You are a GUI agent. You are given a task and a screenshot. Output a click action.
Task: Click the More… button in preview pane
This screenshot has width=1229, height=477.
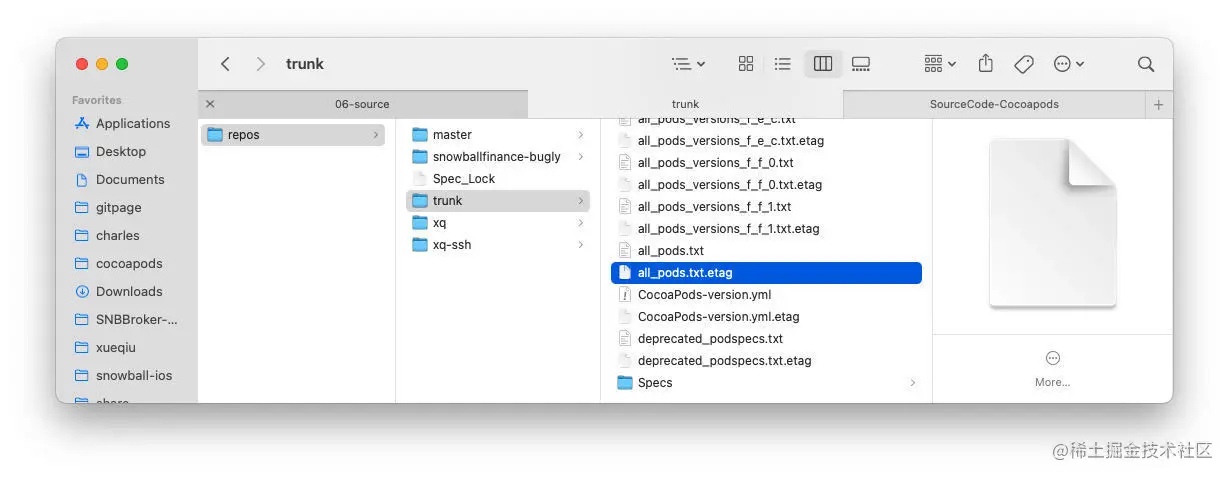click(x=1052, y=369)
